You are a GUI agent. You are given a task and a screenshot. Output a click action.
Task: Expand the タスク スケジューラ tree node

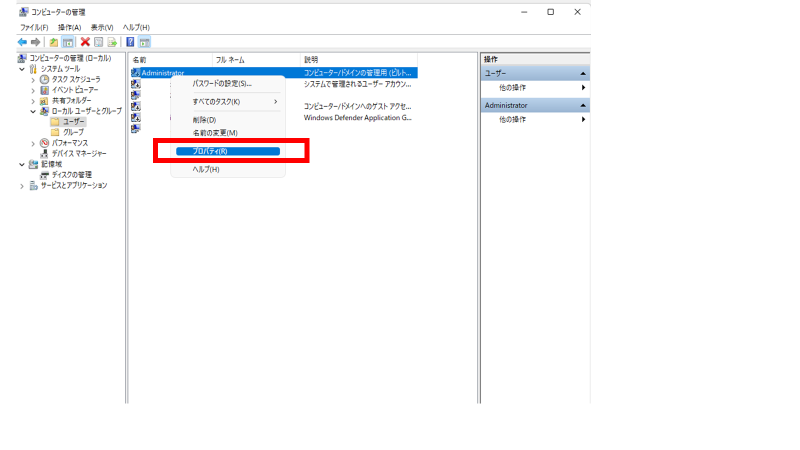click(x=33, y=80)
